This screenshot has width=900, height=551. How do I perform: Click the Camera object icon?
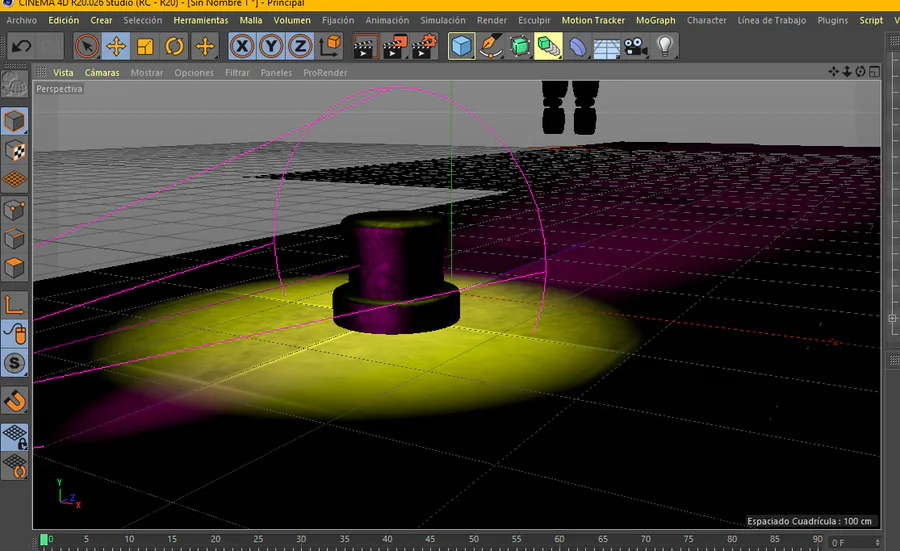pyautogui.click(x=635, y=46)
